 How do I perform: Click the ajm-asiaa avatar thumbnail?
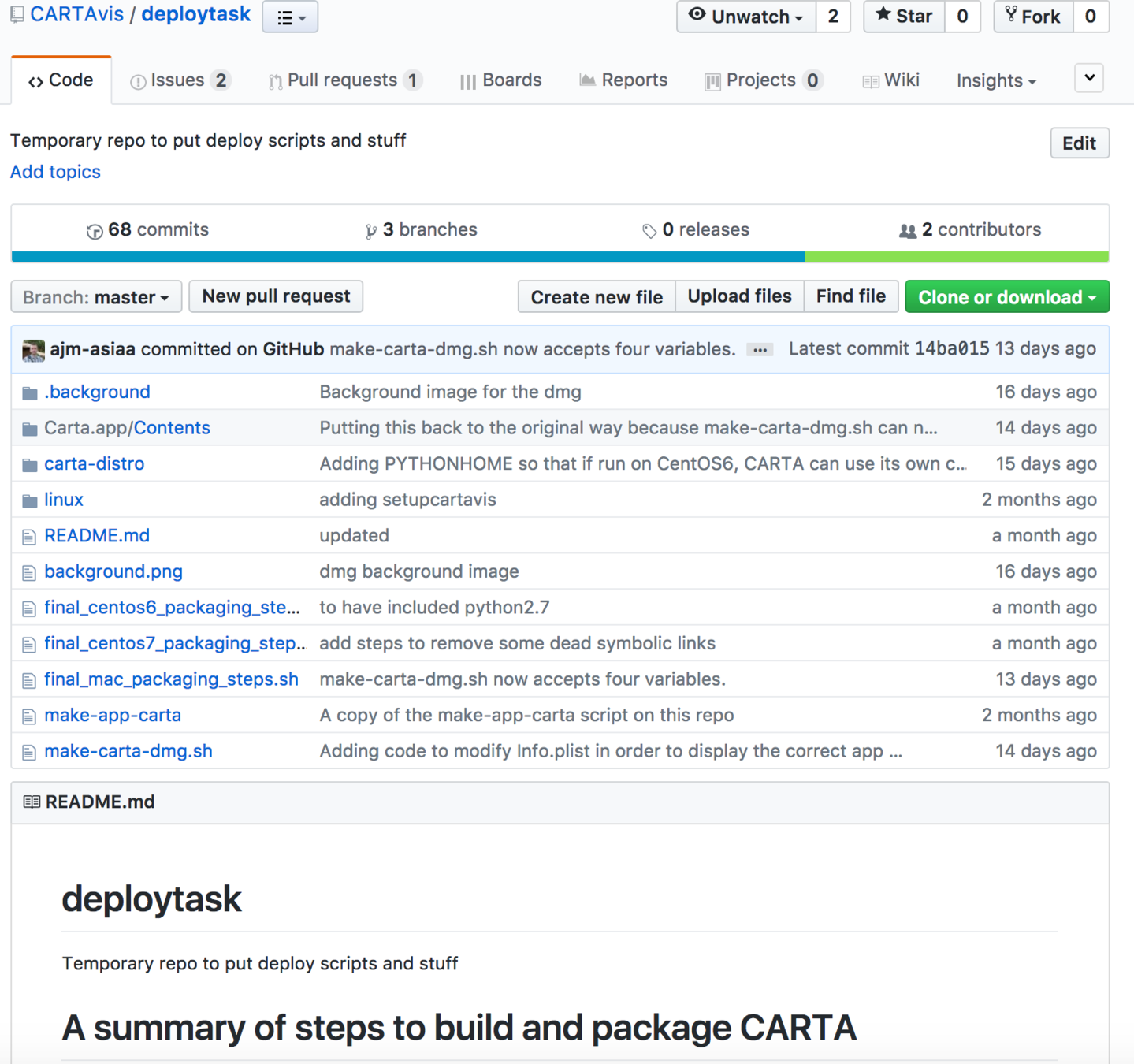pos(33,350)
